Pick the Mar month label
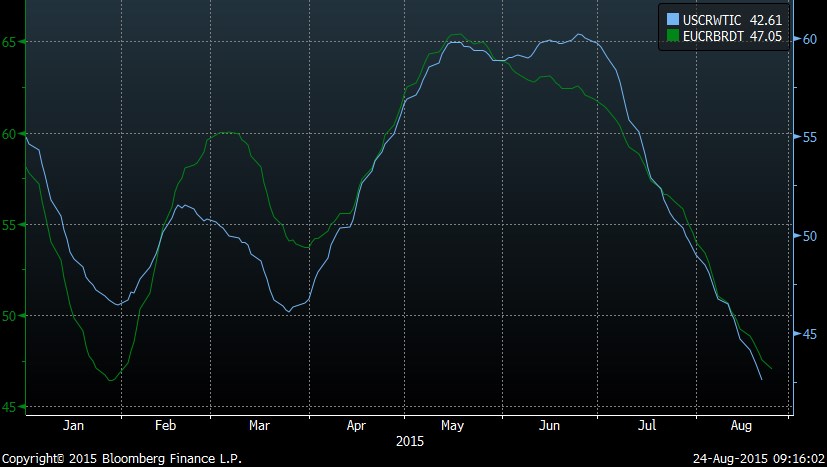Screen dimensions: 827x467 (259, 426)
